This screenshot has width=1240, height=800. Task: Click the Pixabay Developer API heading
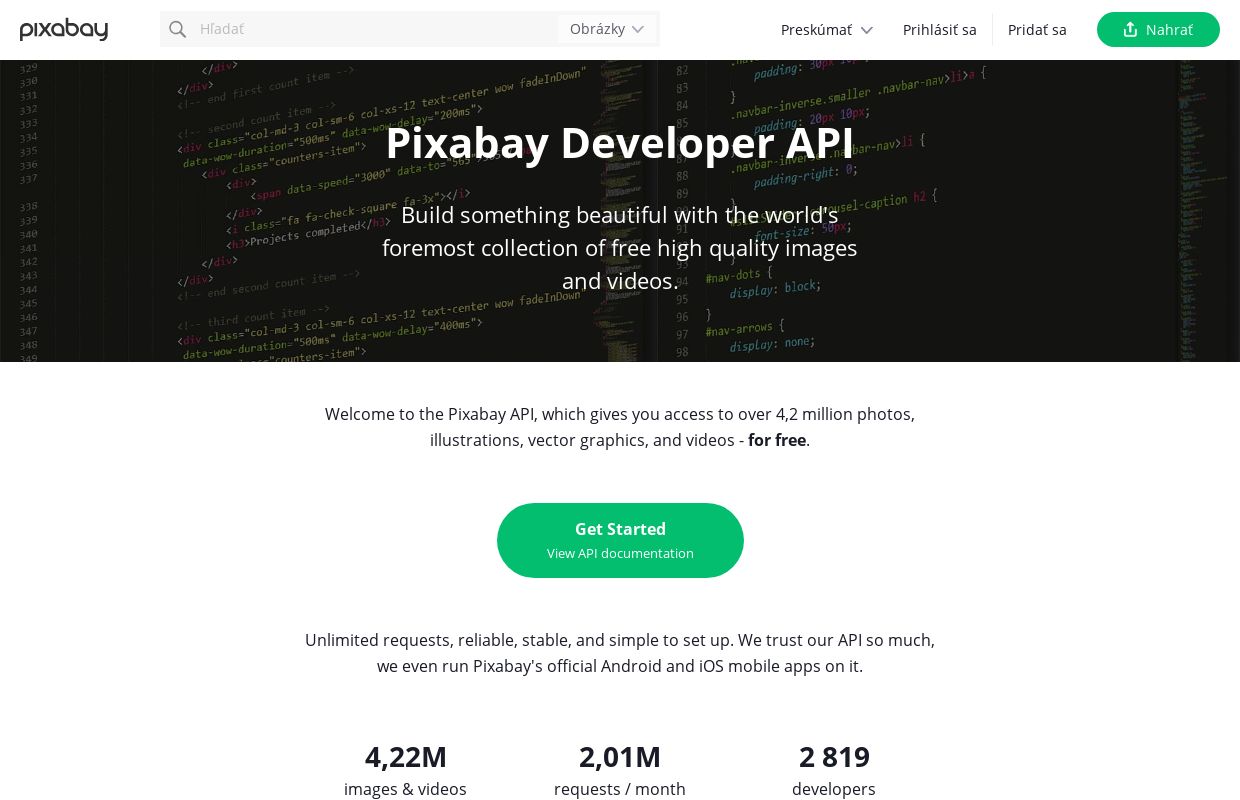(x=620, y=142)
